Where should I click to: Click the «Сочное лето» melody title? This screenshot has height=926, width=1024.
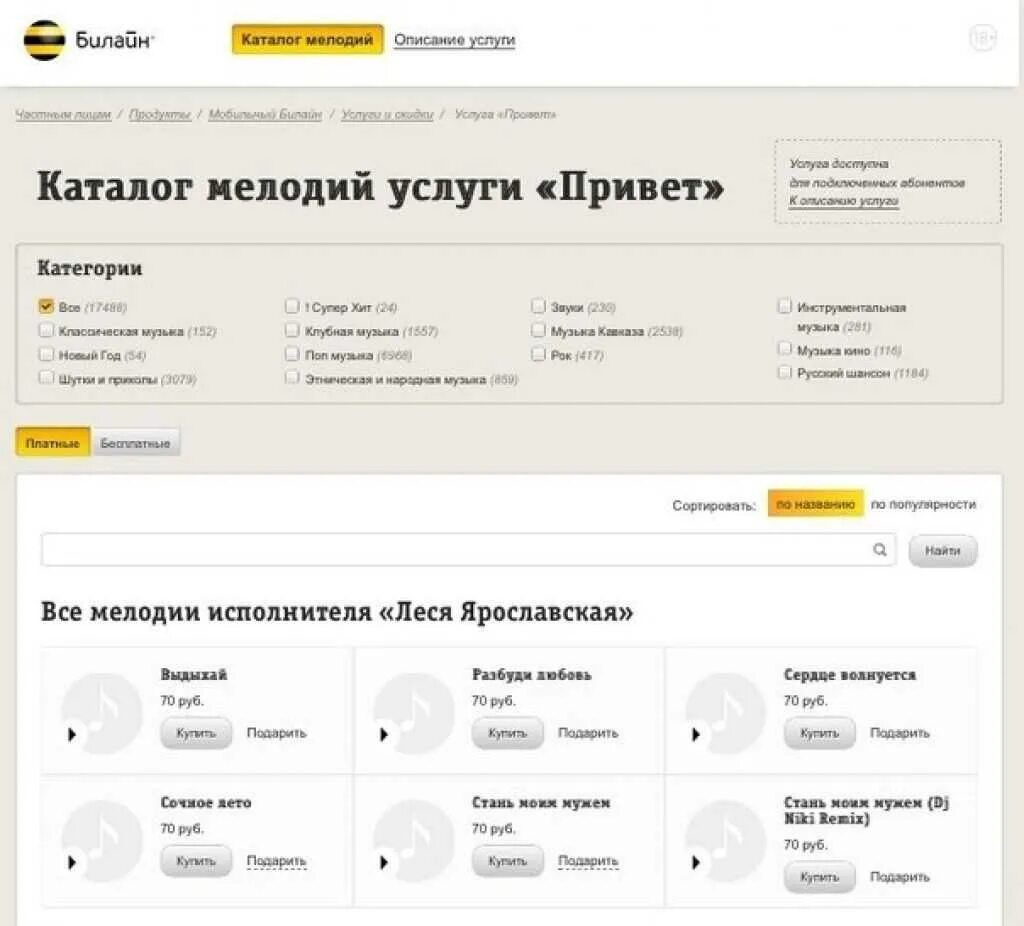206,803
